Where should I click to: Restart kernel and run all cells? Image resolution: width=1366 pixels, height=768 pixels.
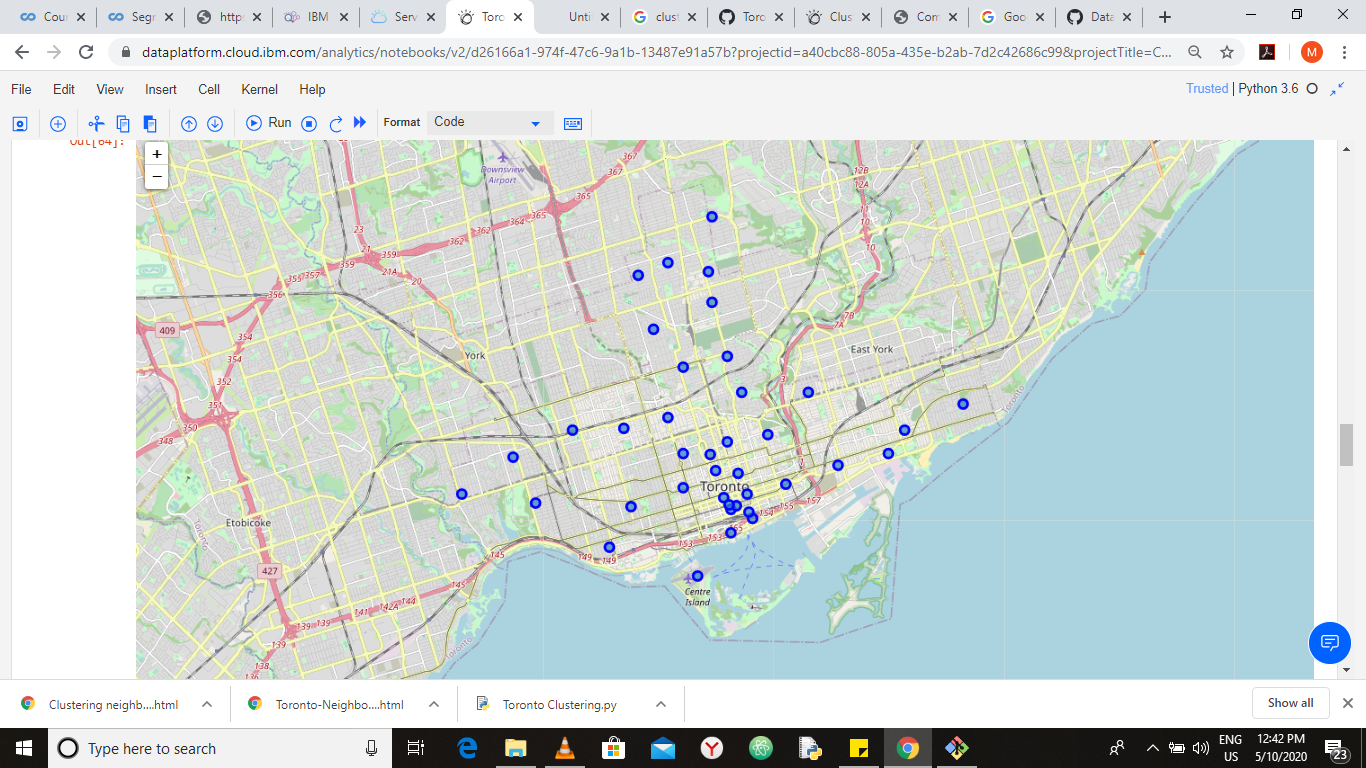[x=359, y=122]
